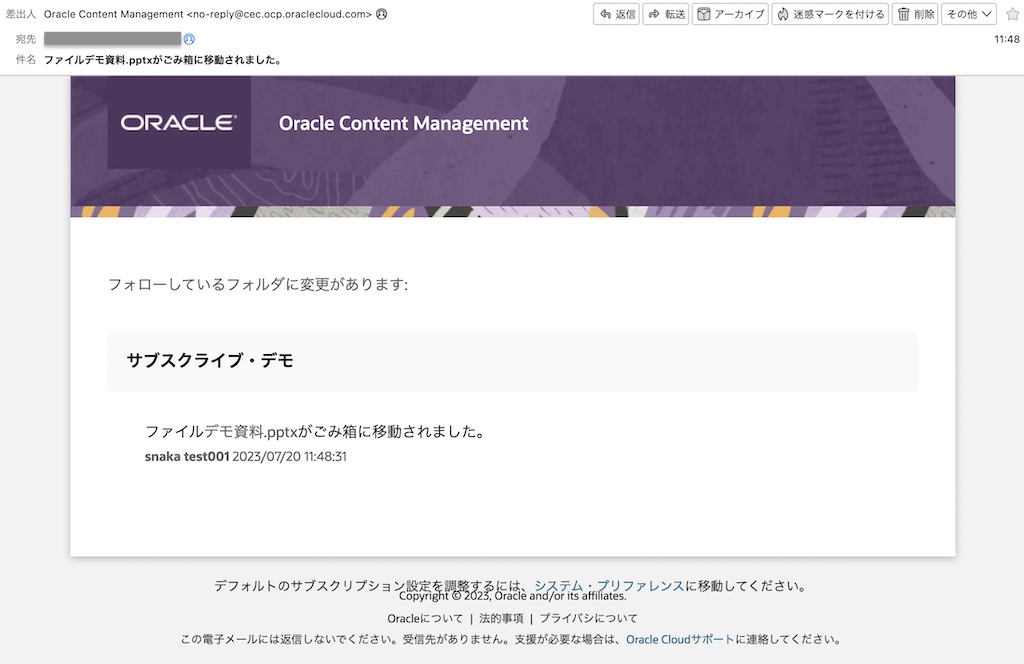Click the 返信 (Reply) button
The width and height of the screenshot is (1024, 664).
[616, 14]
